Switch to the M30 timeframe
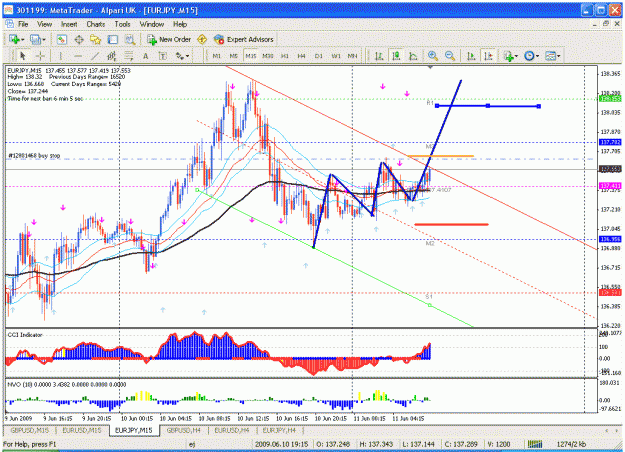 point(267,56)
